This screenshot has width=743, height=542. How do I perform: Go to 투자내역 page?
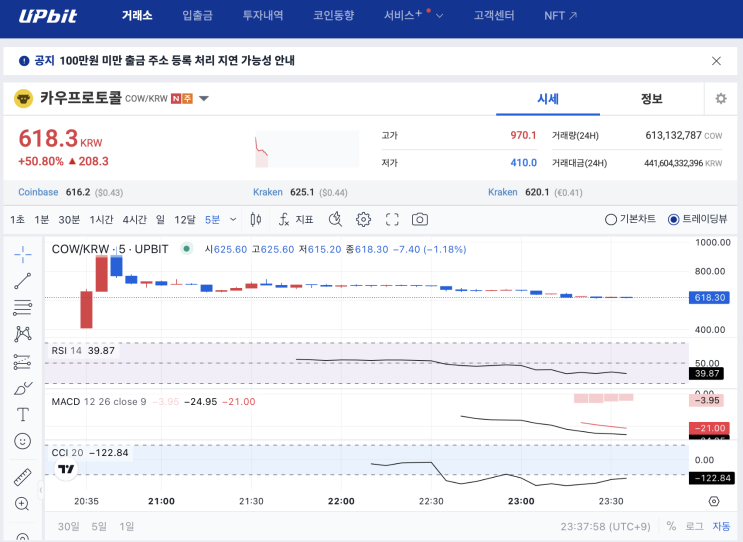(263, 16)
